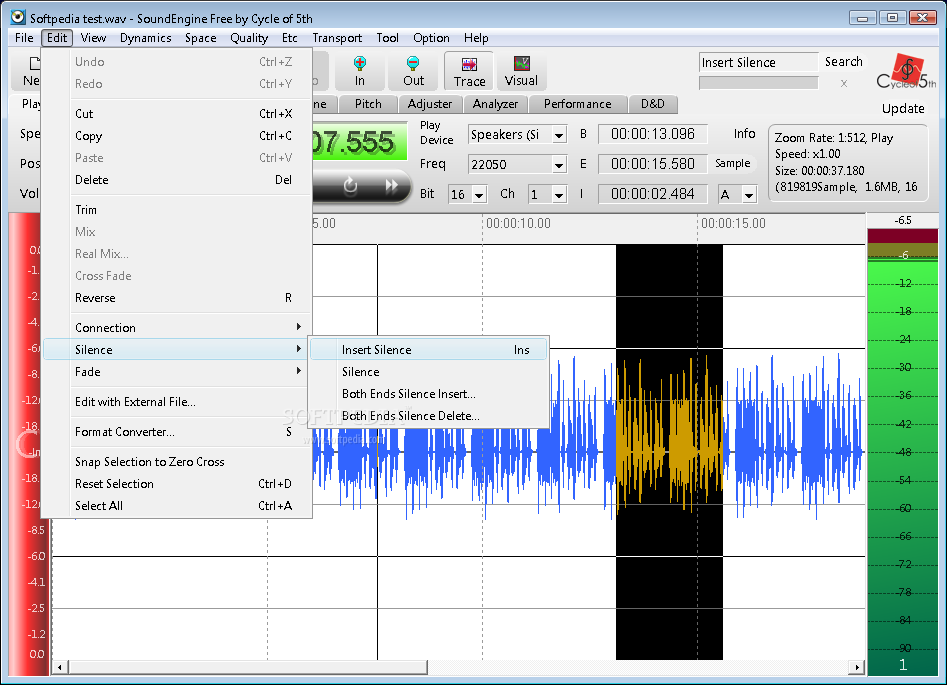The image size is (947, 685).
Task: Click the highlighted orange waveform selection
Action: (x=669, y=452)
